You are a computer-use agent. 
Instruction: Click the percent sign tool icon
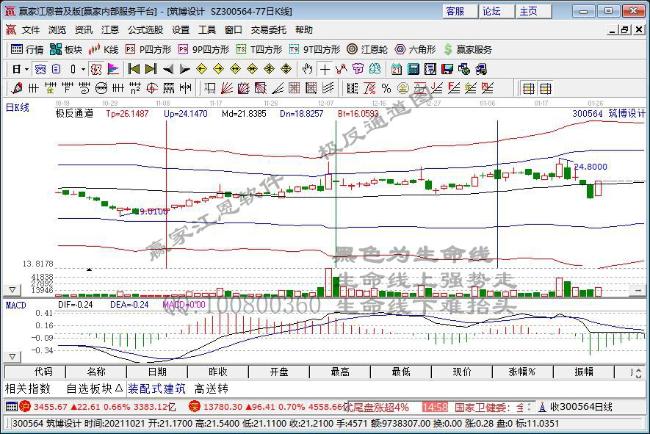coord(386,88)
